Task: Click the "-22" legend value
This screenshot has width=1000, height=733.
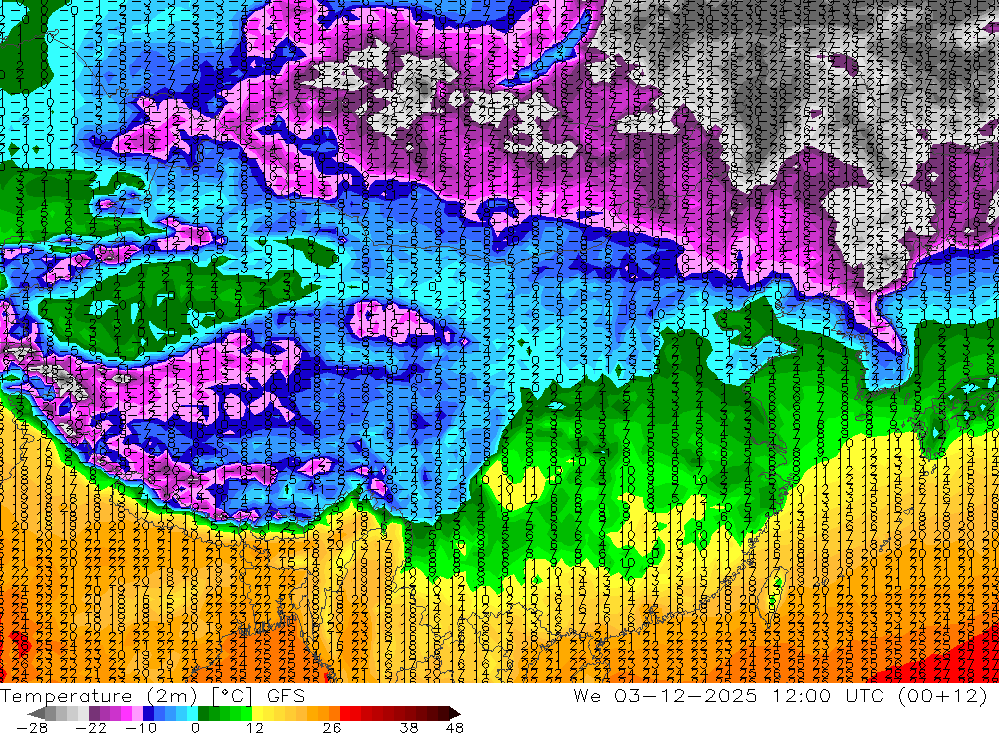Action: 91,727
